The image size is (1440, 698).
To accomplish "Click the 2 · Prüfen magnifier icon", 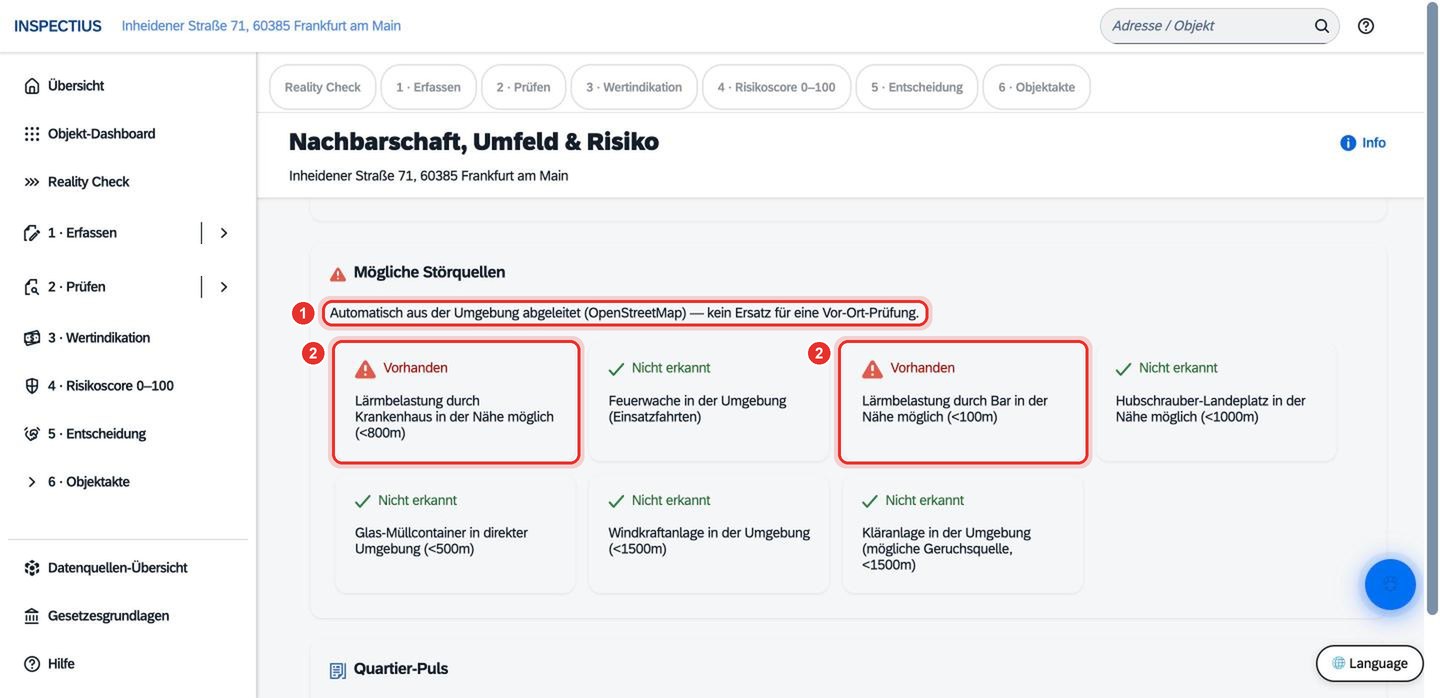I will pyautogui.click(x=32, y=287).
